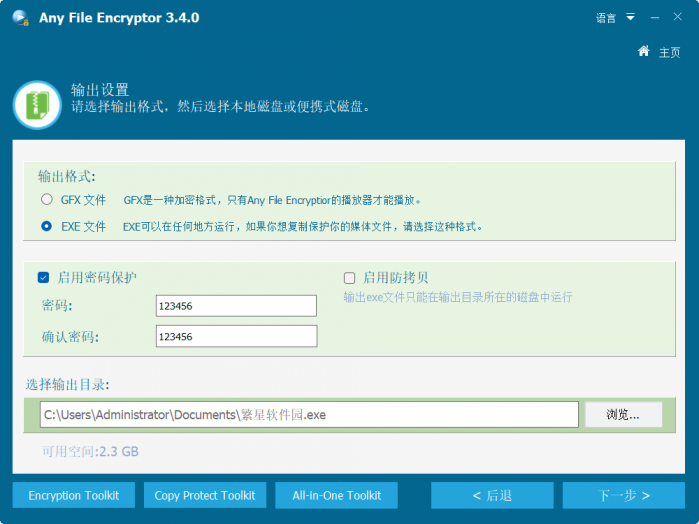This screenshot has width=699, height=524.
Task: Enable the 启用防拷贝 checkbox
Action: coord(350,278)
